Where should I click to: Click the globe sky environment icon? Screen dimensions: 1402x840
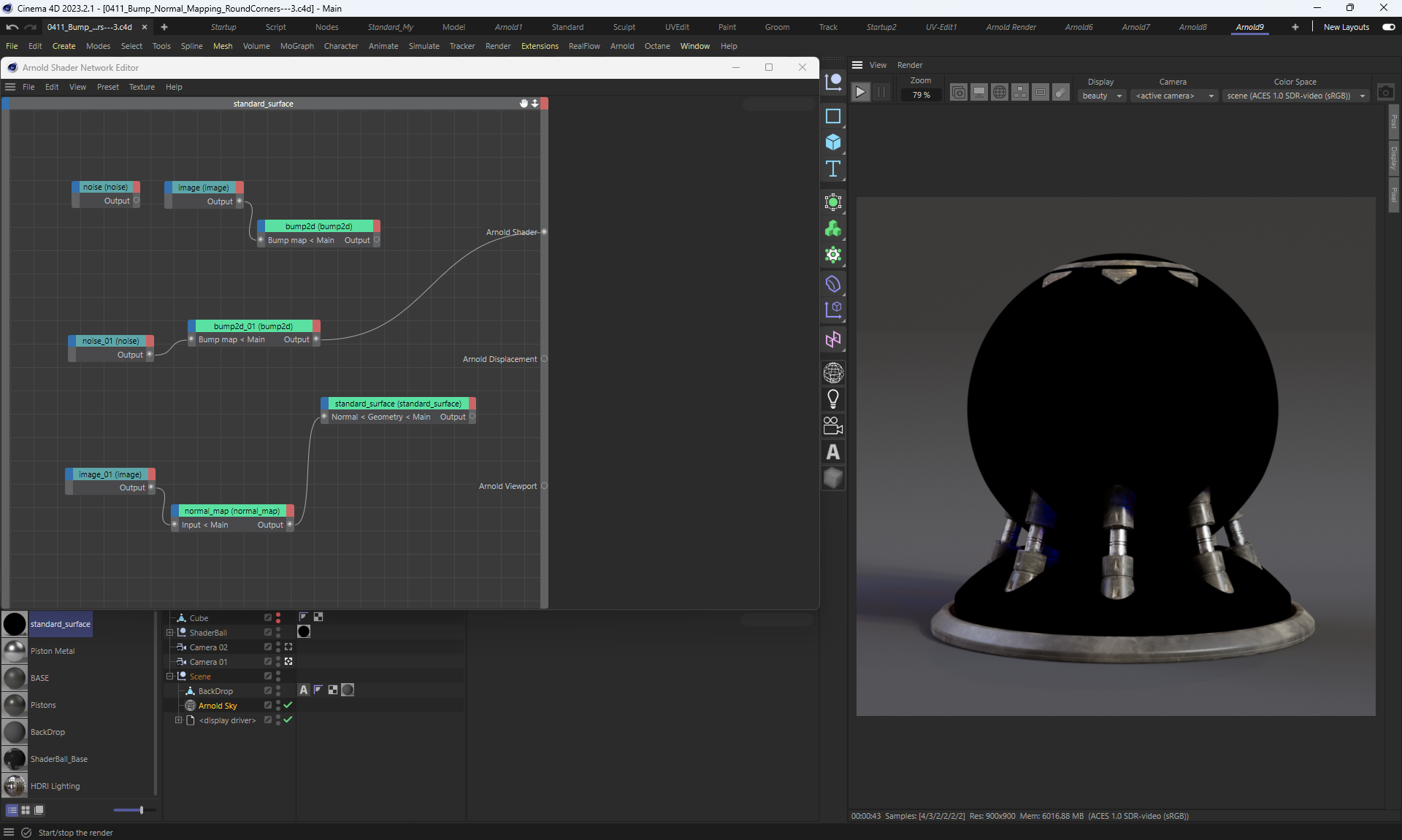coord(833,373)
